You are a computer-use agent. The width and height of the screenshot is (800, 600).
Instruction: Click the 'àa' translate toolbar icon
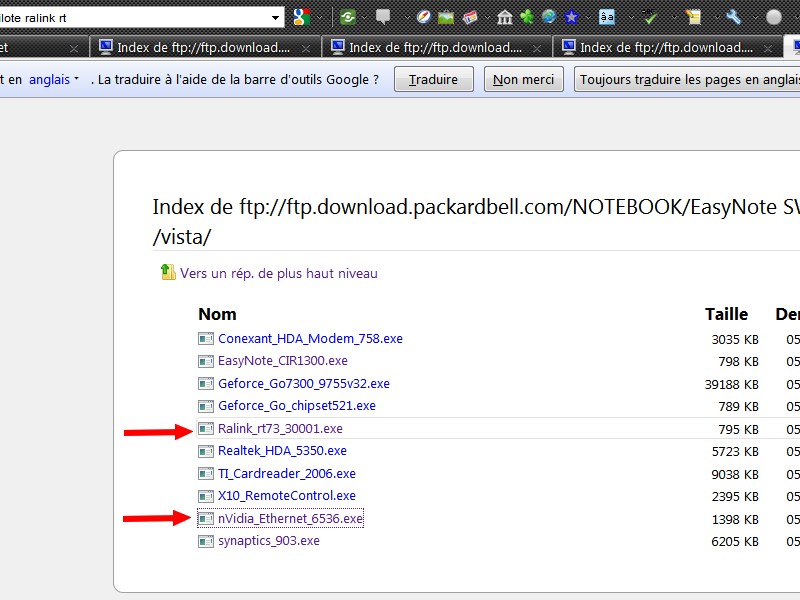tap(607, 17)
